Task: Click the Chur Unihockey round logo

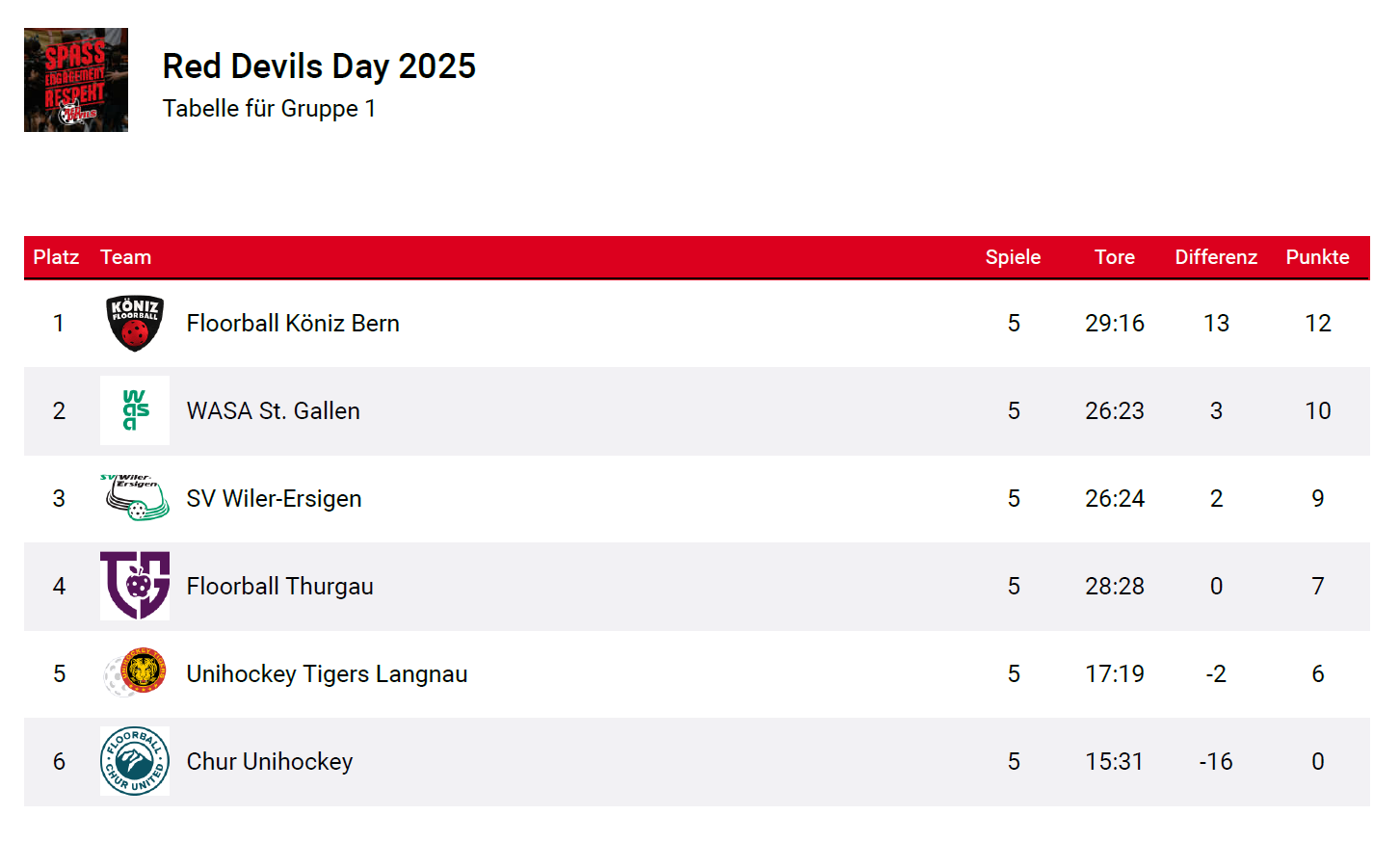Action: tap(135, 761)
